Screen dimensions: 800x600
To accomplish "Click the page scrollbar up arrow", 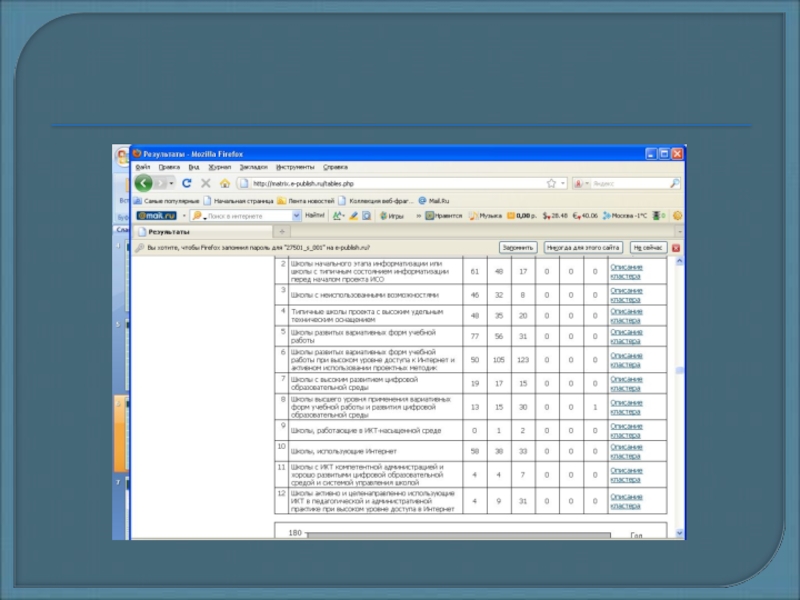I will [679, 261].
